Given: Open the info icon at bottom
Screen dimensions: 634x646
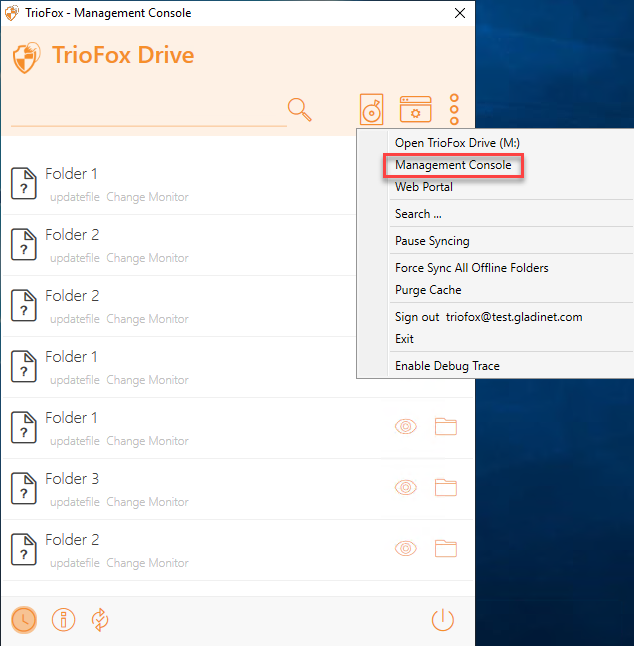Looking at the screenshot, I should (x=63, y=620).
